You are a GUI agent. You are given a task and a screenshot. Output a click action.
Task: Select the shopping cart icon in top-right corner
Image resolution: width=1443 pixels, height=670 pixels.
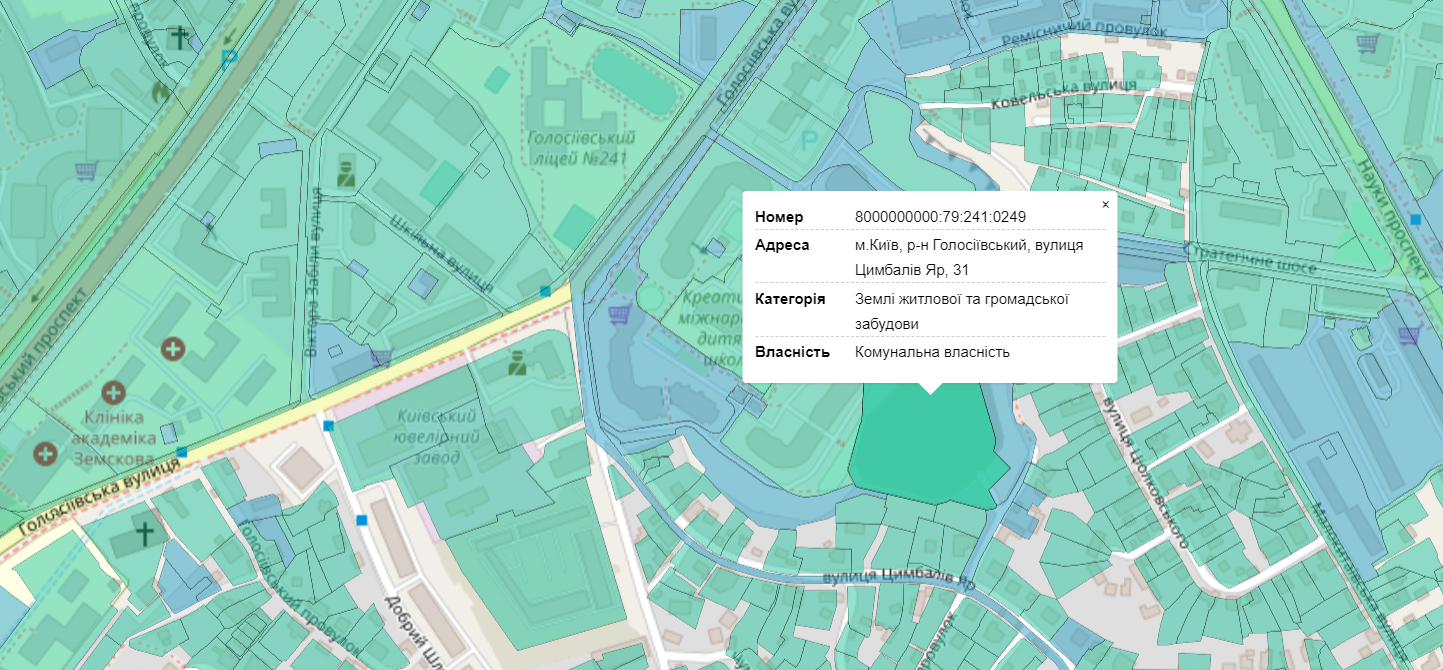coord(1367,44)
